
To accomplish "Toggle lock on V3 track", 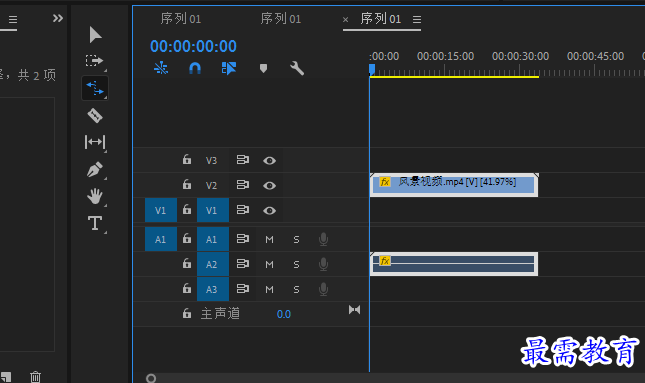I will tap(187, 159).
